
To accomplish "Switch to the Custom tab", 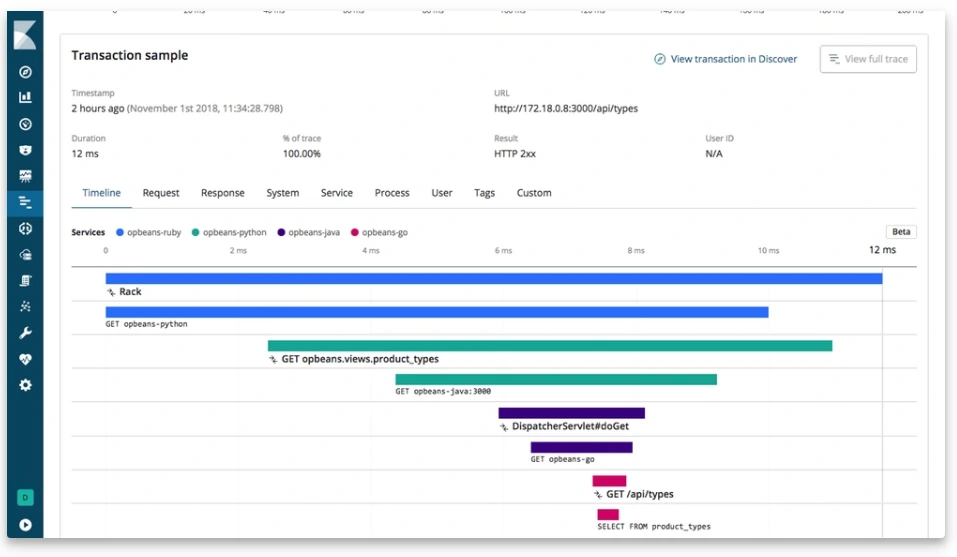I will pos(534,193).
